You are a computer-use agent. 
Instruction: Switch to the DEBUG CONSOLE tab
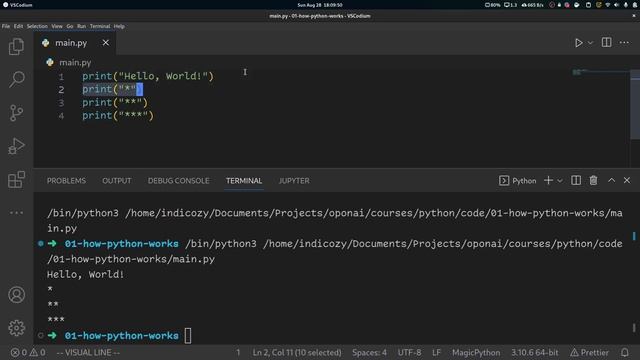(x=178, y=181)
